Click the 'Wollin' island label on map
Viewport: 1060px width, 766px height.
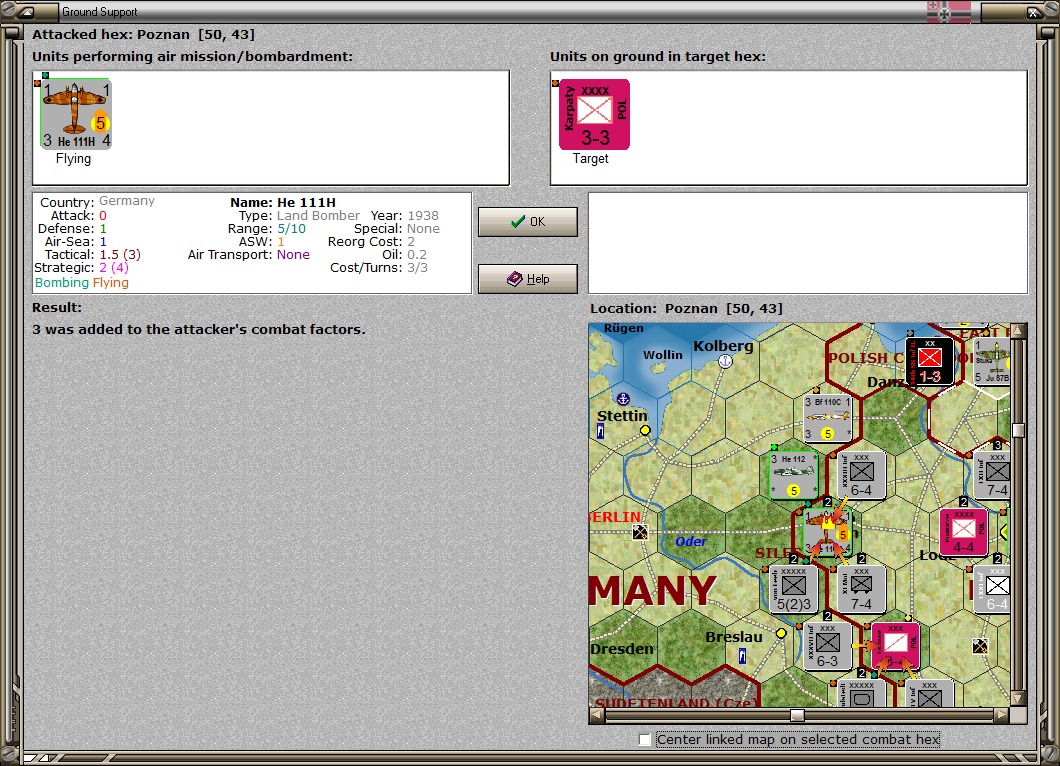coord(662,355)
